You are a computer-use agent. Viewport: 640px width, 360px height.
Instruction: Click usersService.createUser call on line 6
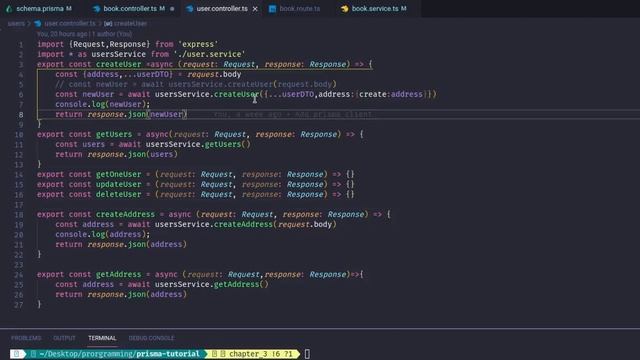click(x=207, y=94)
